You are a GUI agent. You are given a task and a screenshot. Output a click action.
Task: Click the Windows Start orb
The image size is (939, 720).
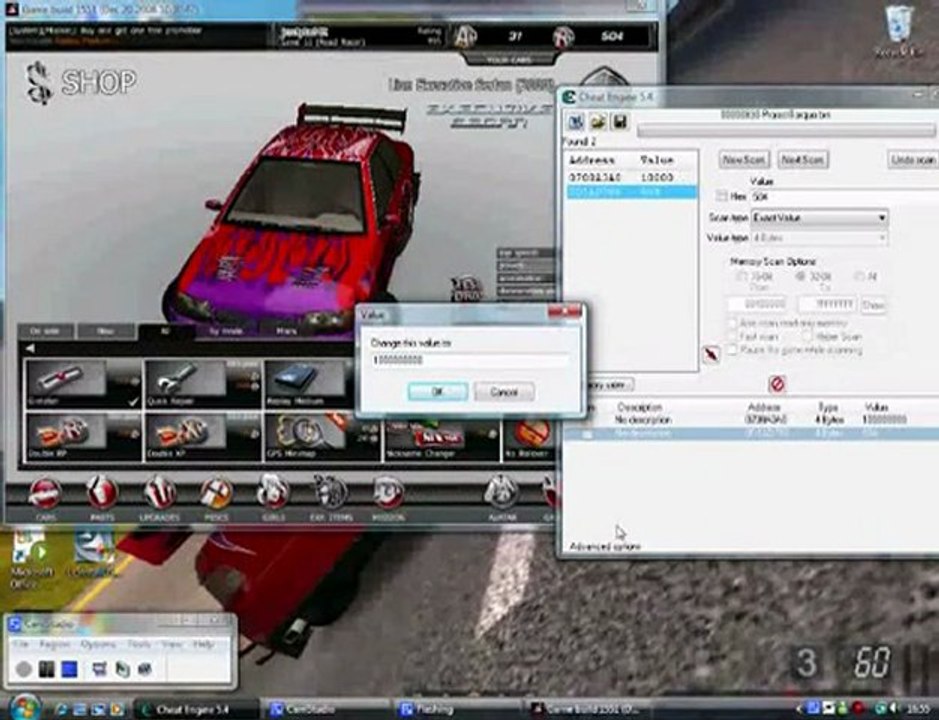pyautogui.click(x=24, y=708)
